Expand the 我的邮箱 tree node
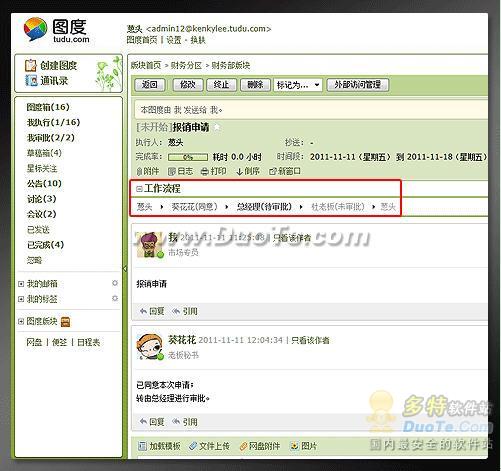Image resolution: width=501 pixels, height=471 pixels. [x=21, y=284]
